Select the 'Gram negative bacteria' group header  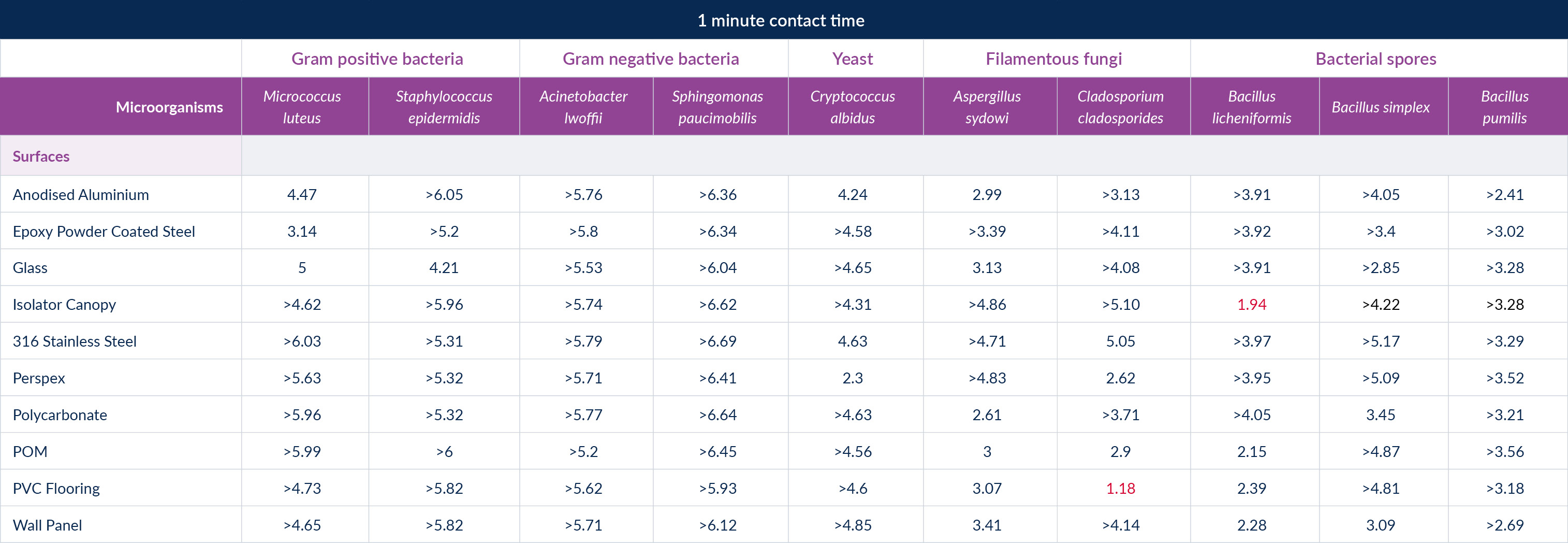(650, 59)
